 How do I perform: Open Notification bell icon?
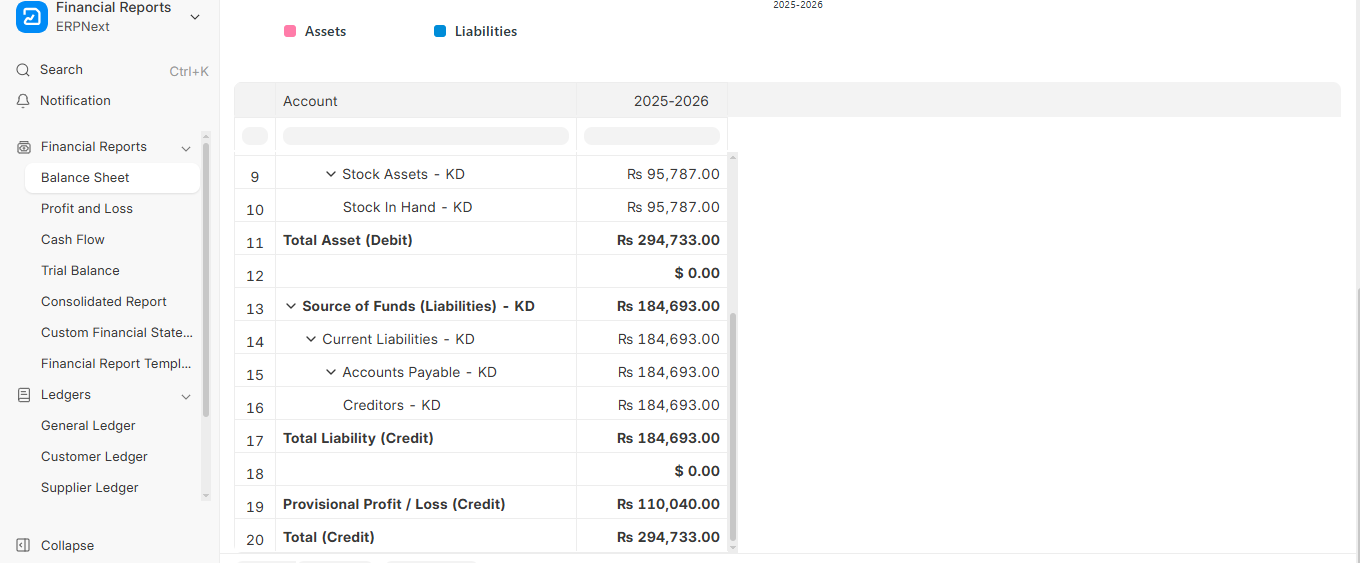coord(23,101)
